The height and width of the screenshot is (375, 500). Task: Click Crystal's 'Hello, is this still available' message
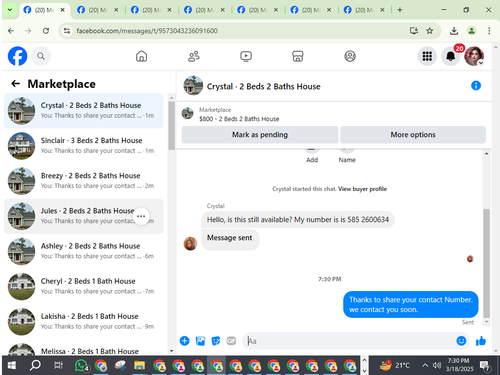(298, 220)
